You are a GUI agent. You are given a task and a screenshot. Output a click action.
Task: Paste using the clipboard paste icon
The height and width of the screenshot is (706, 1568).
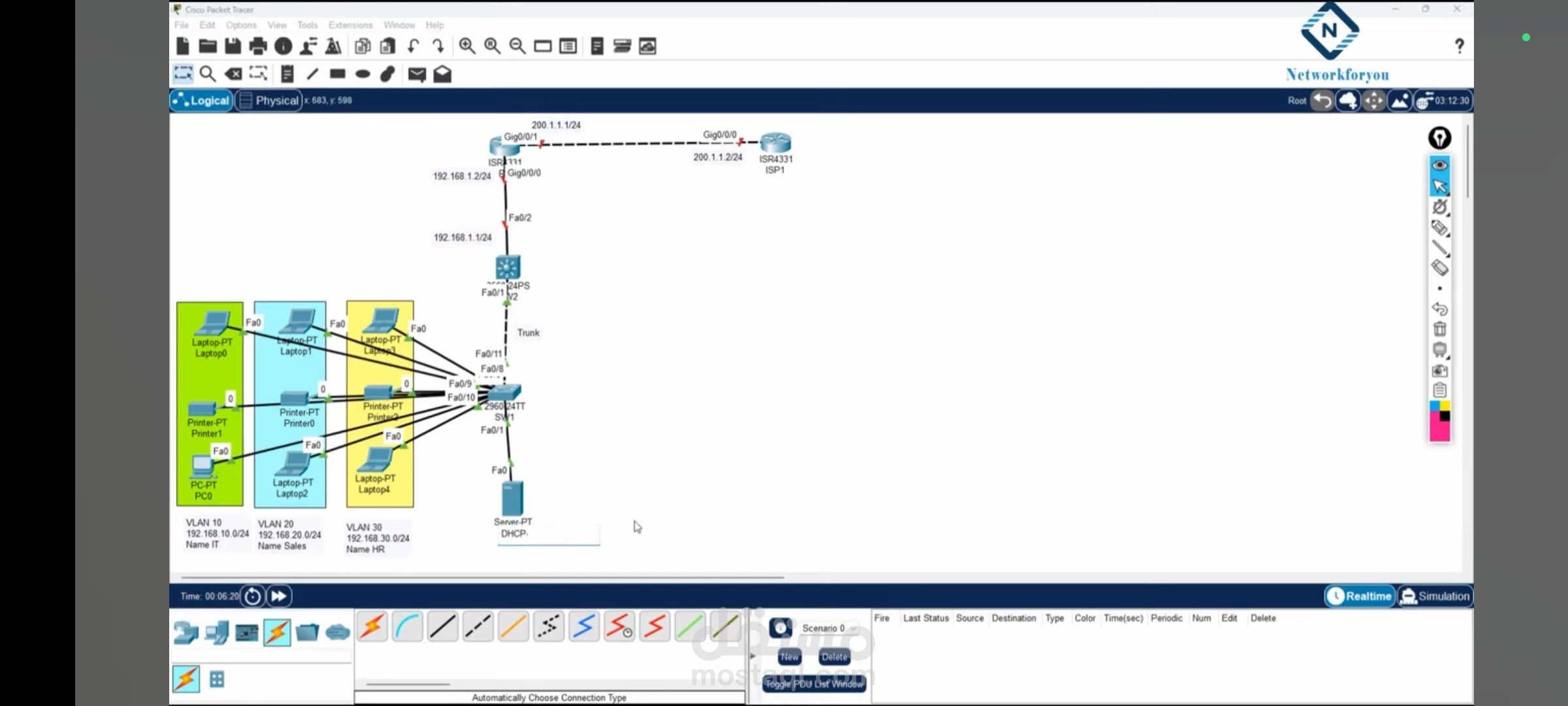388,46
